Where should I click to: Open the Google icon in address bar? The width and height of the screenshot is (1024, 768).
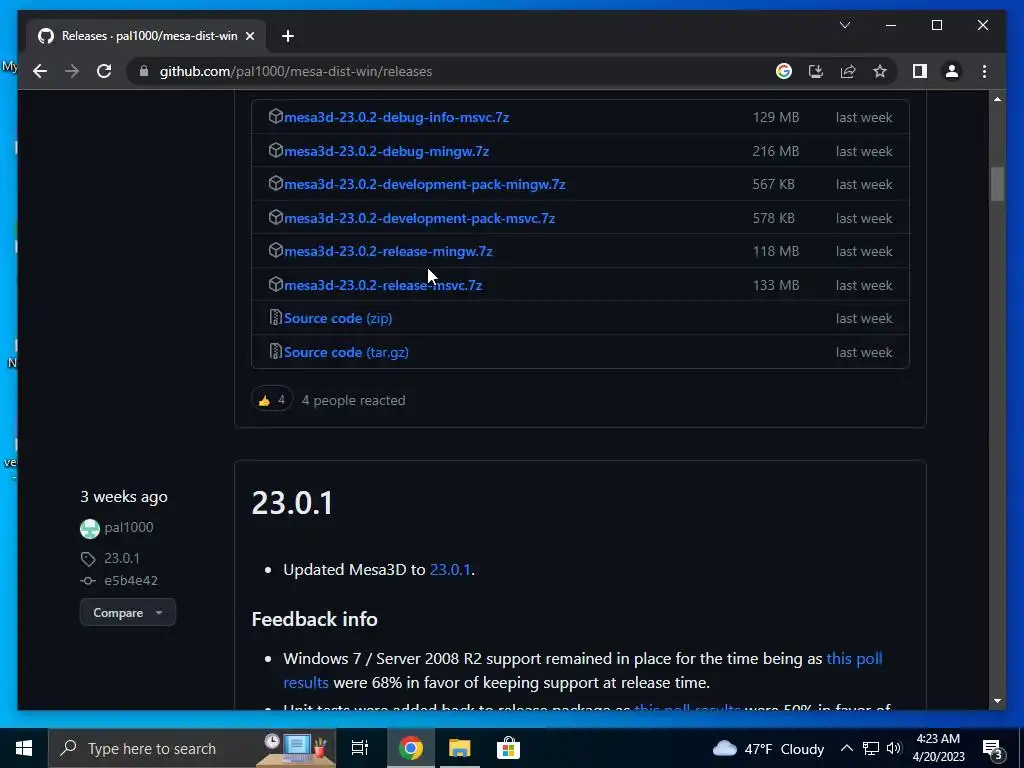(784, 71)
